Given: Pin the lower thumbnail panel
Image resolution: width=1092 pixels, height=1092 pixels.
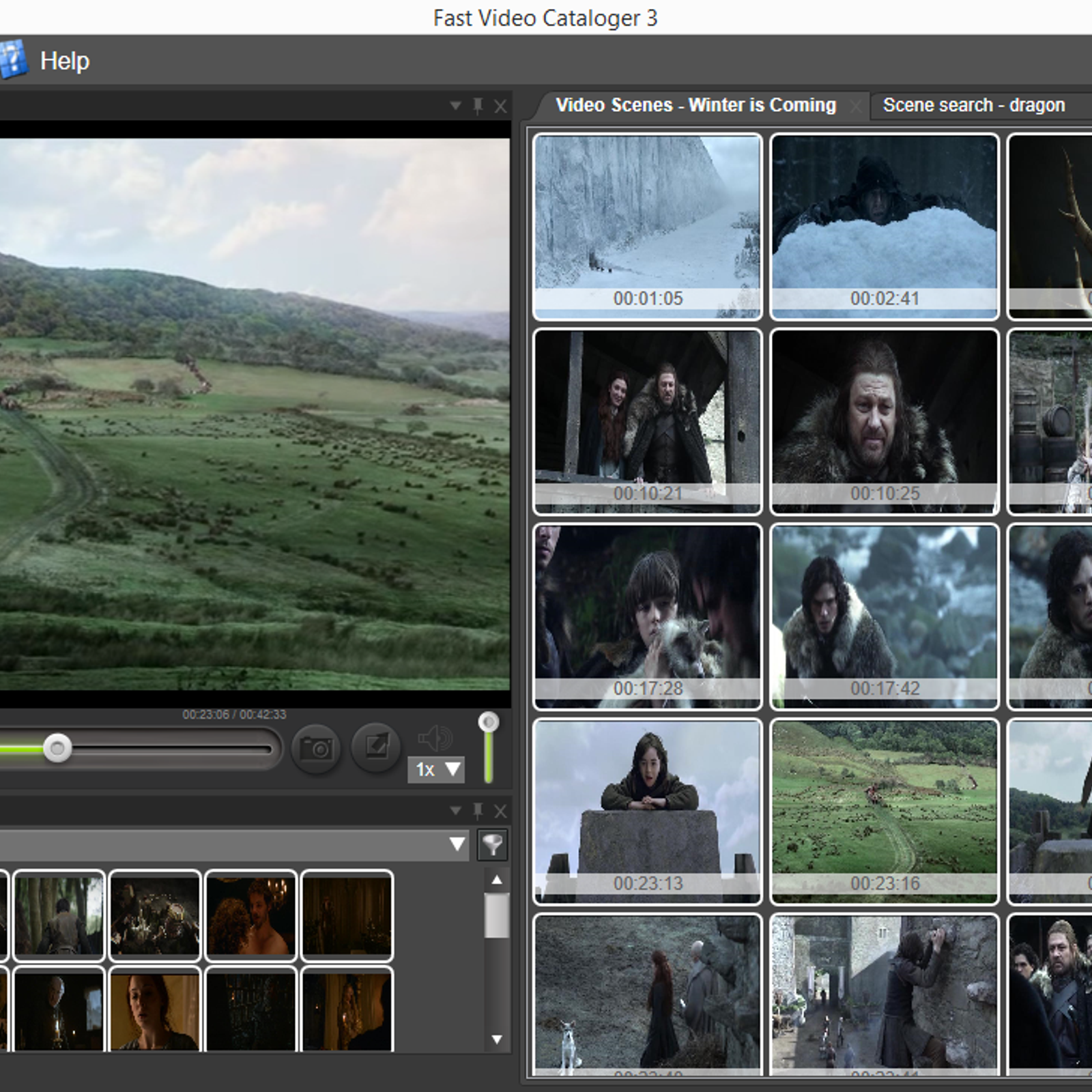Looking at the screenshot, I should [478, 811].
